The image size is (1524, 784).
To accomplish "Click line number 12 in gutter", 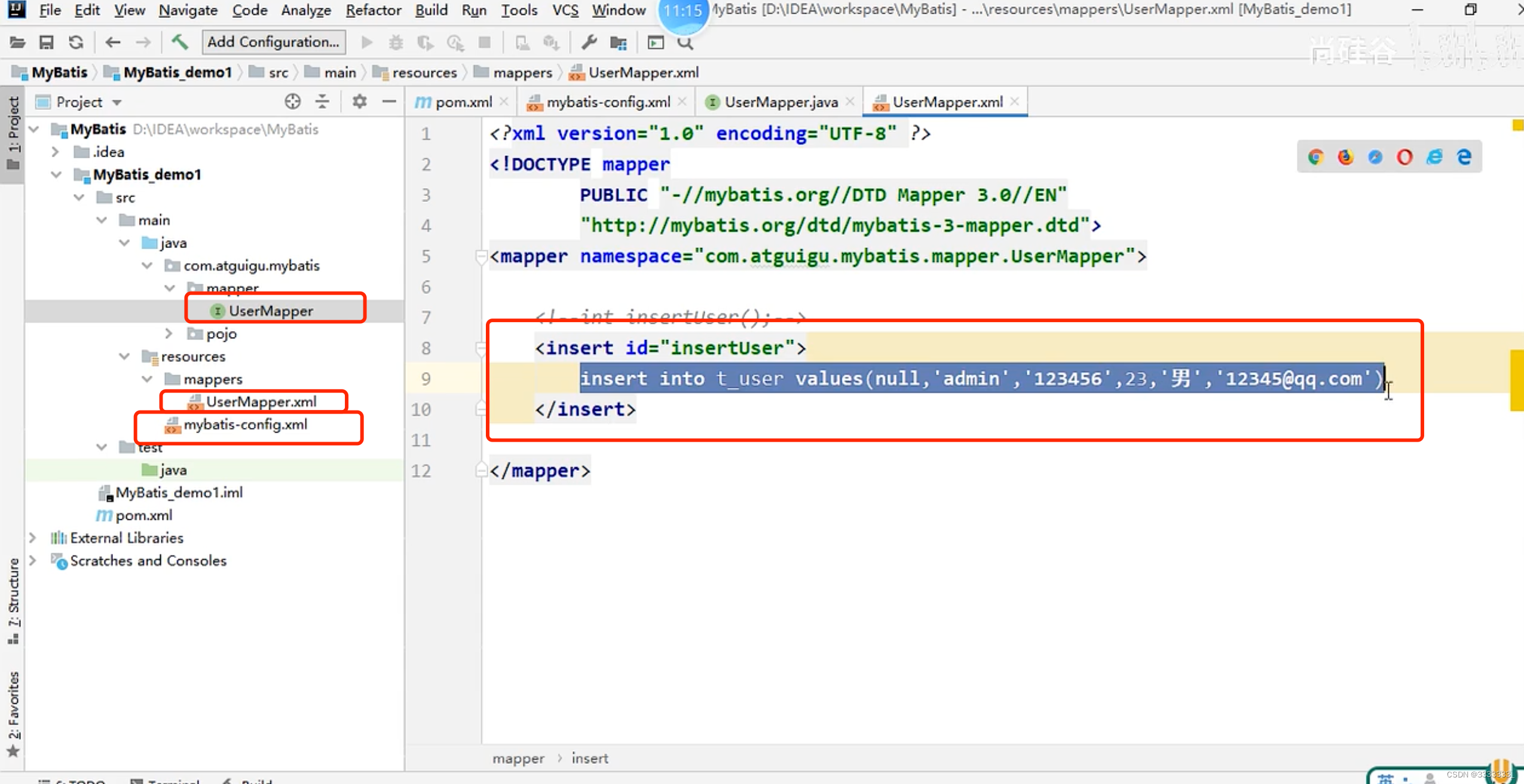I will 421,471.
